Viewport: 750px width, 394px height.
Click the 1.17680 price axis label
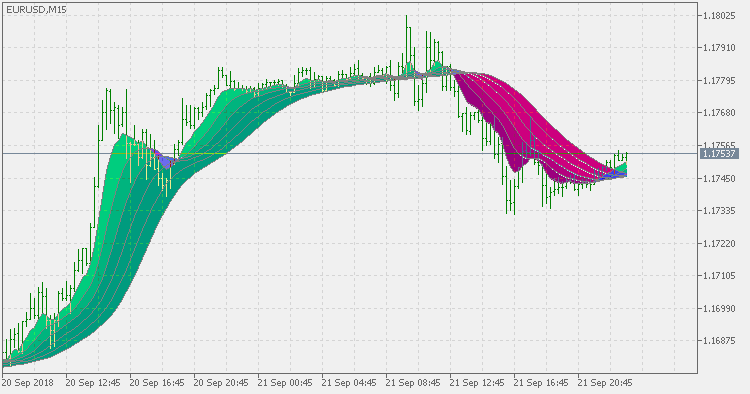click(719, 113)
